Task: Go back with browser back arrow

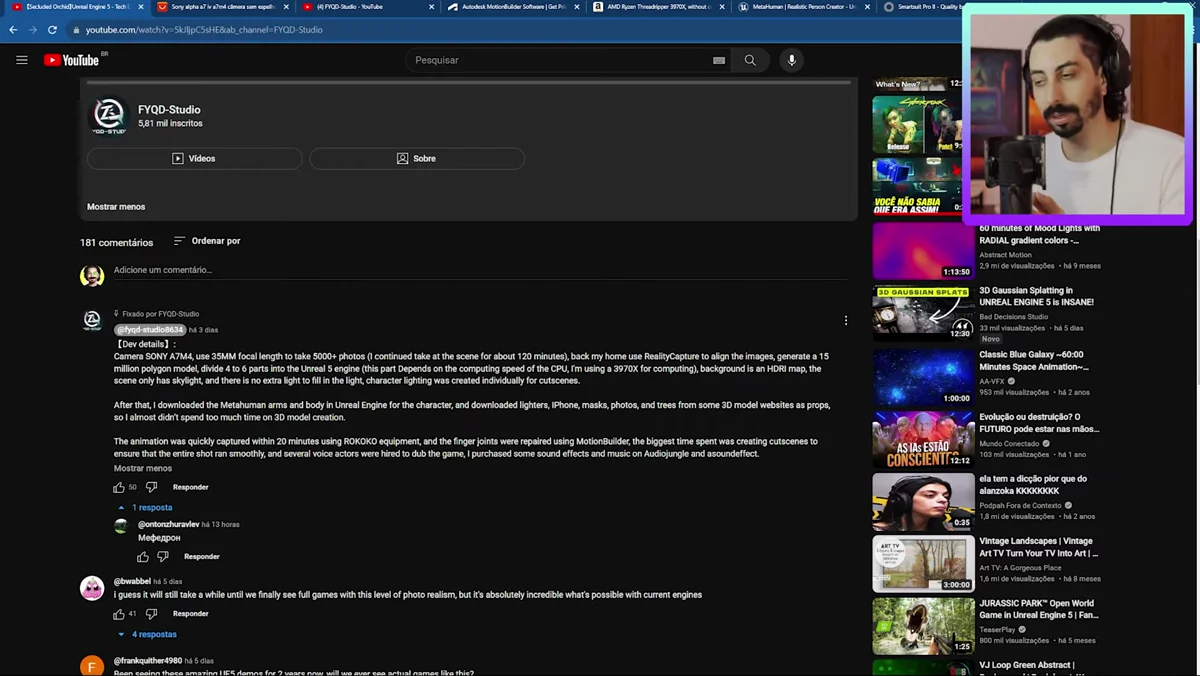Action: click(13, 30)
